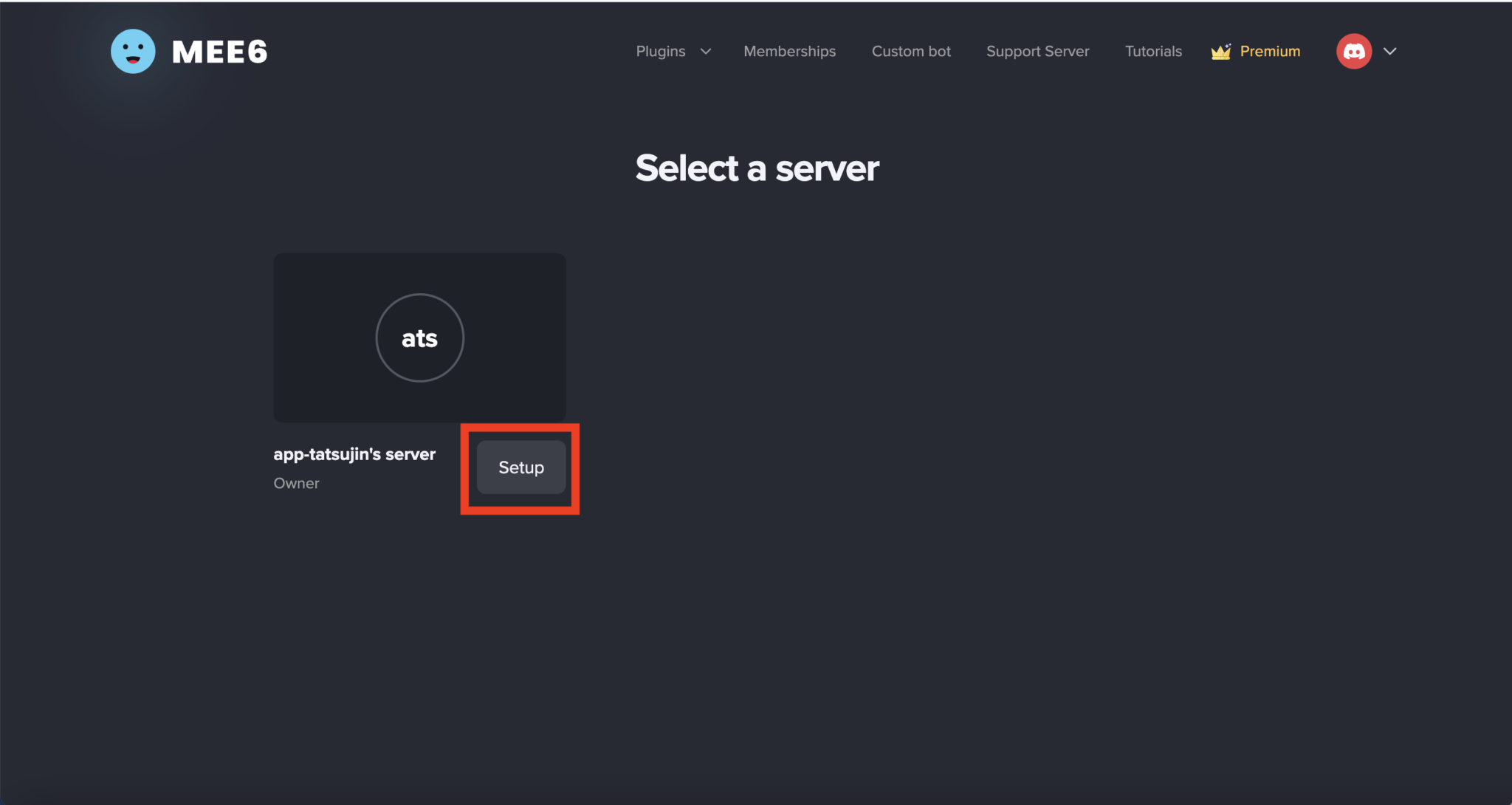Navigate to the Custom bot section
Viewport: 1512px width, 805px height.
coord(911,51)
